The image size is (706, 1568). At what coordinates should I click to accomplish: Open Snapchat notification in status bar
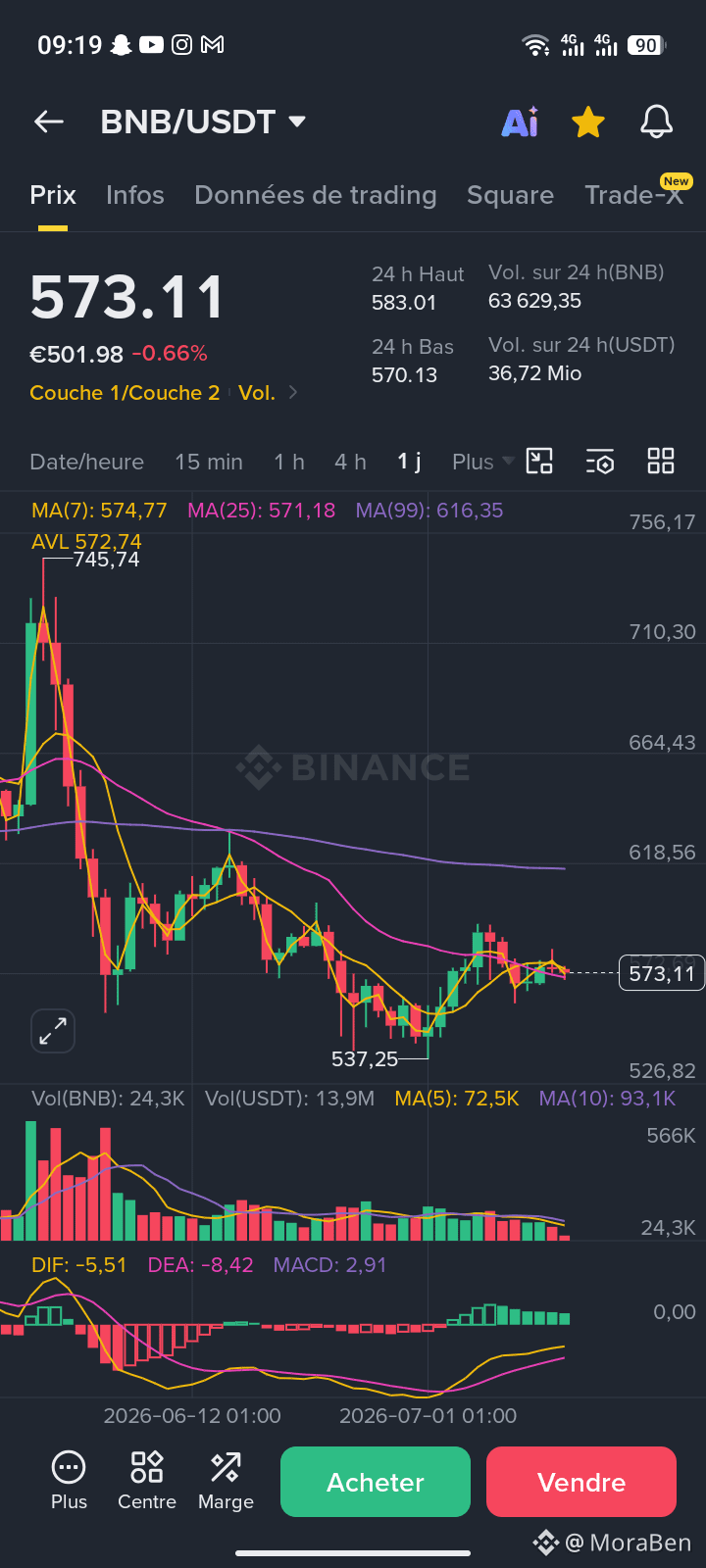click(x=122, y=44)
